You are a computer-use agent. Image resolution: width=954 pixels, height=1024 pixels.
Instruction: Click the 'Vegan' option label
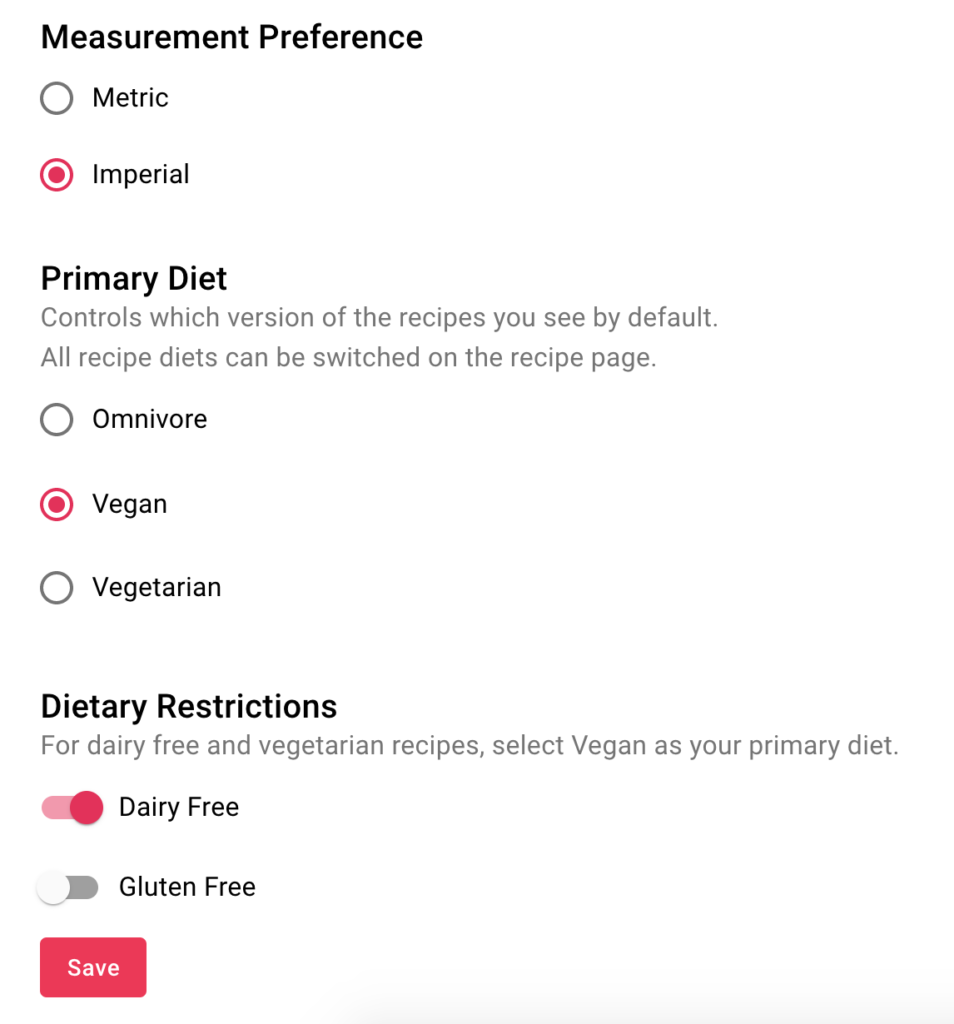tap(130, 505)
